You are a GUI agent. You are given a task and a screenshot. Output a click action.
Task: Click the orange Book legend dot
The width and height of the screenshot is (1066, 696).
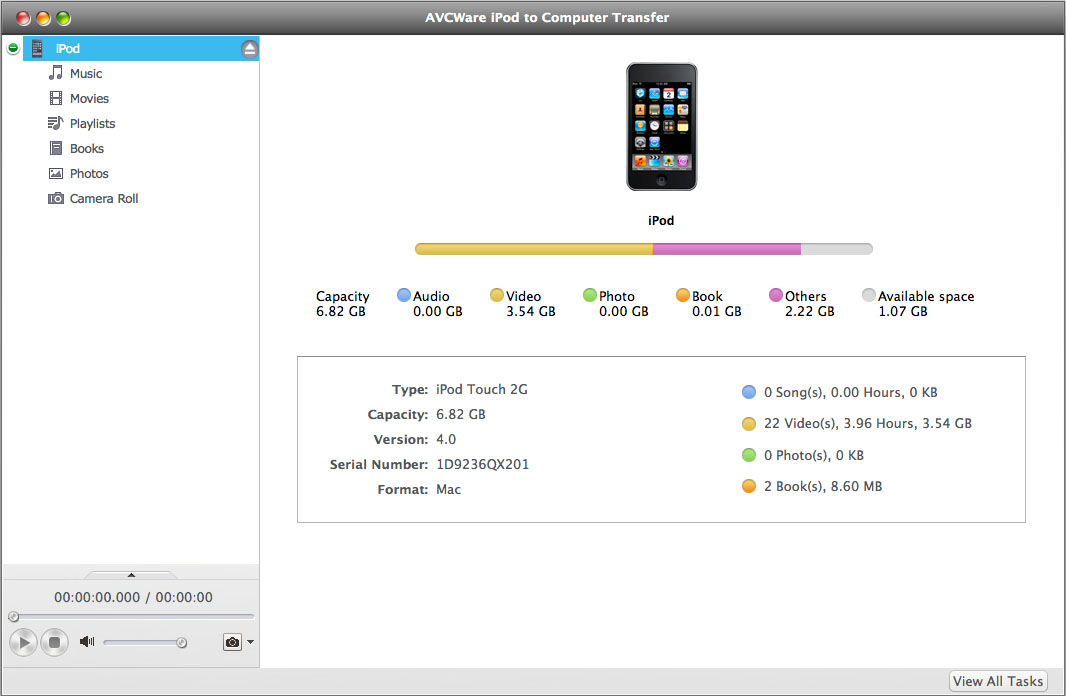683,295
